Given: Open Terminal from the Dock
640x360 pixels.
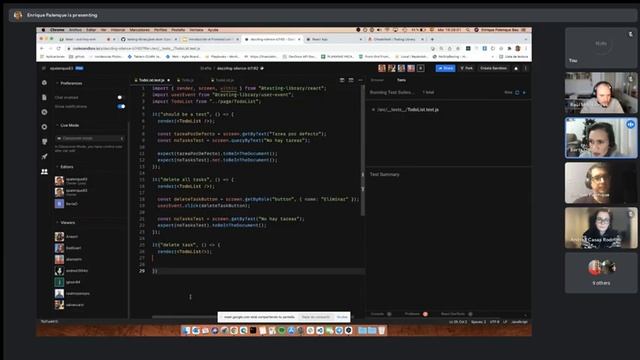Looking at the screenshot, I should click(253, 331).
